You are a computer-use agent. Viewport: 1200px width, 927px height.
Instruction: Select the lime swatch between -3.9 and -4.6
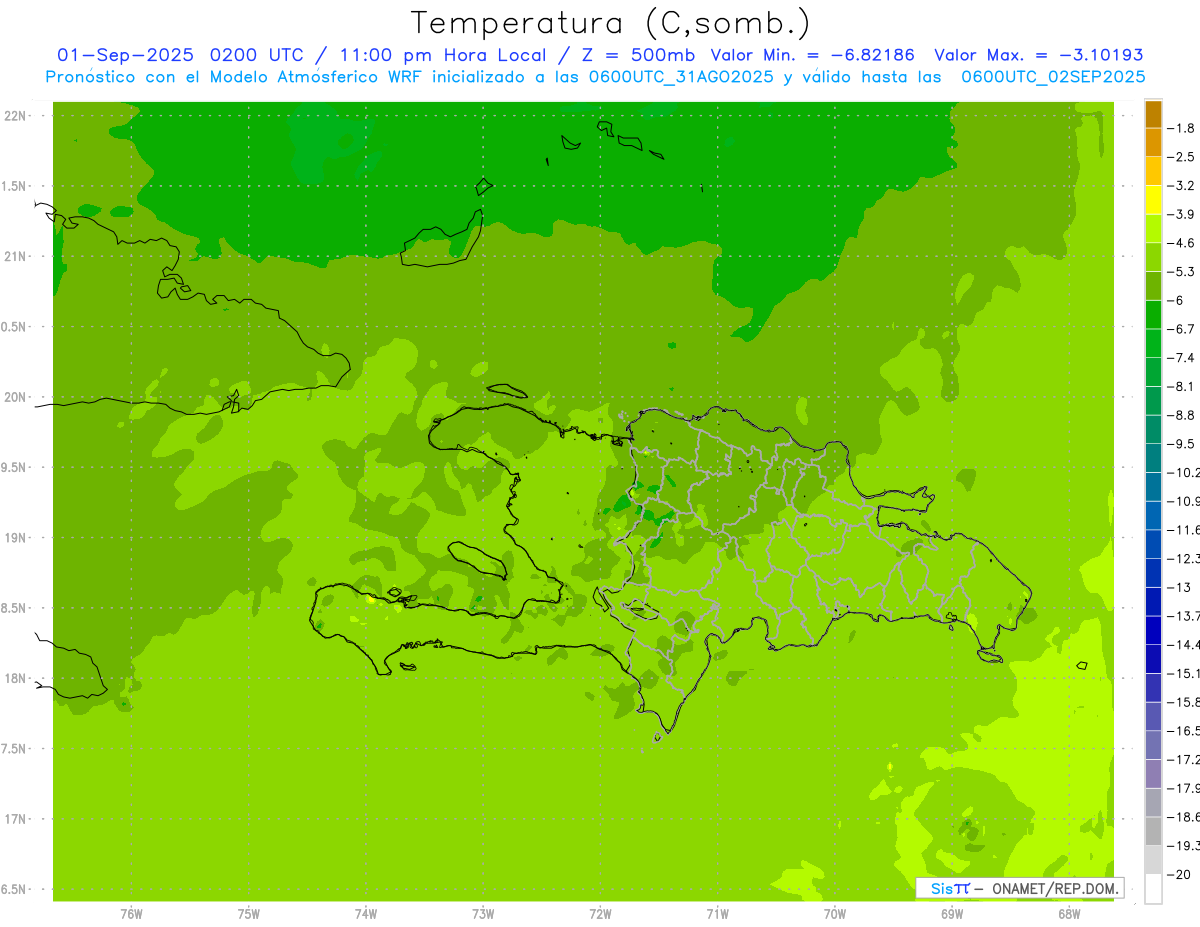(x=1153, y=229)
